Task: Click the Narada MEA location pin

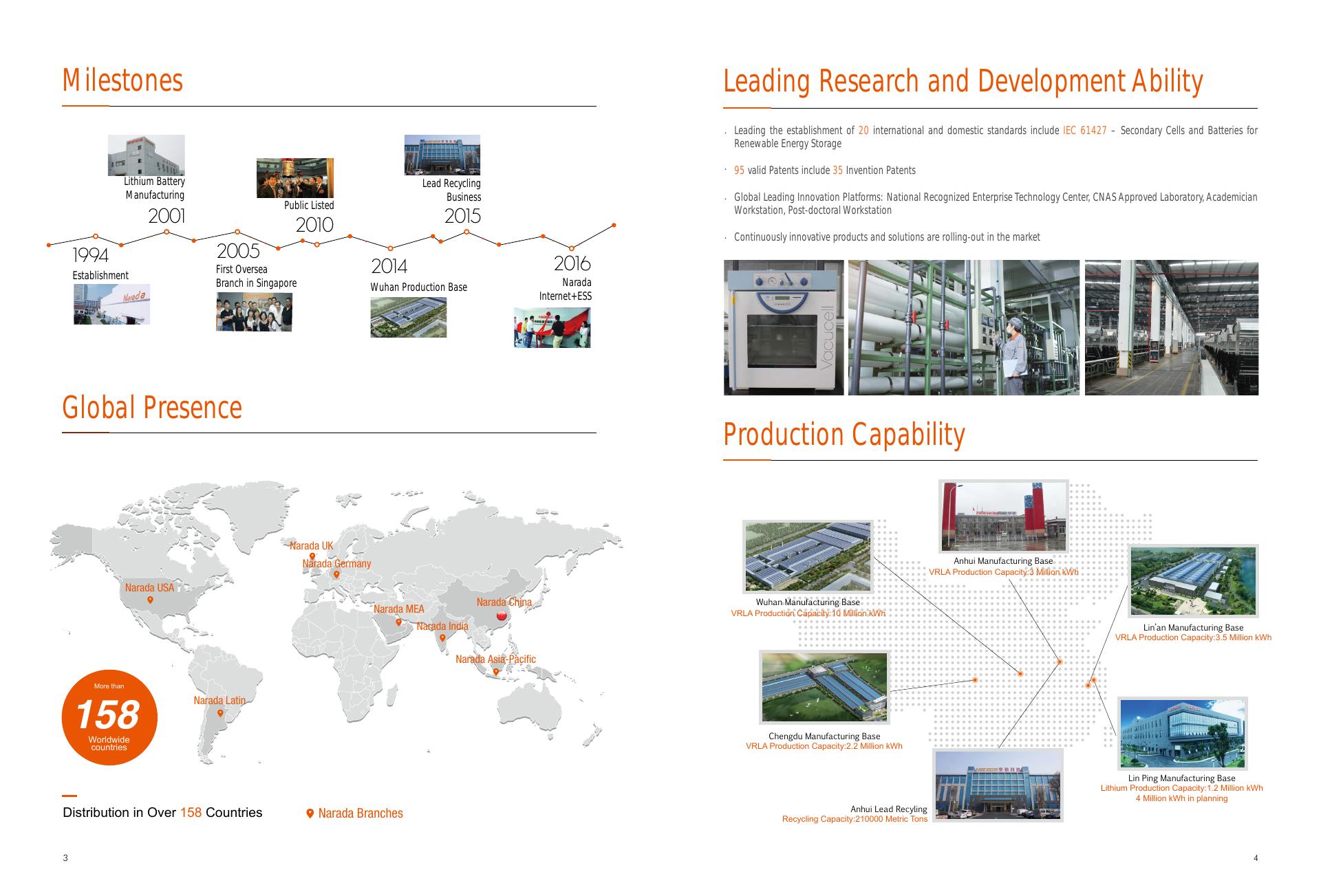Action: 398,622
